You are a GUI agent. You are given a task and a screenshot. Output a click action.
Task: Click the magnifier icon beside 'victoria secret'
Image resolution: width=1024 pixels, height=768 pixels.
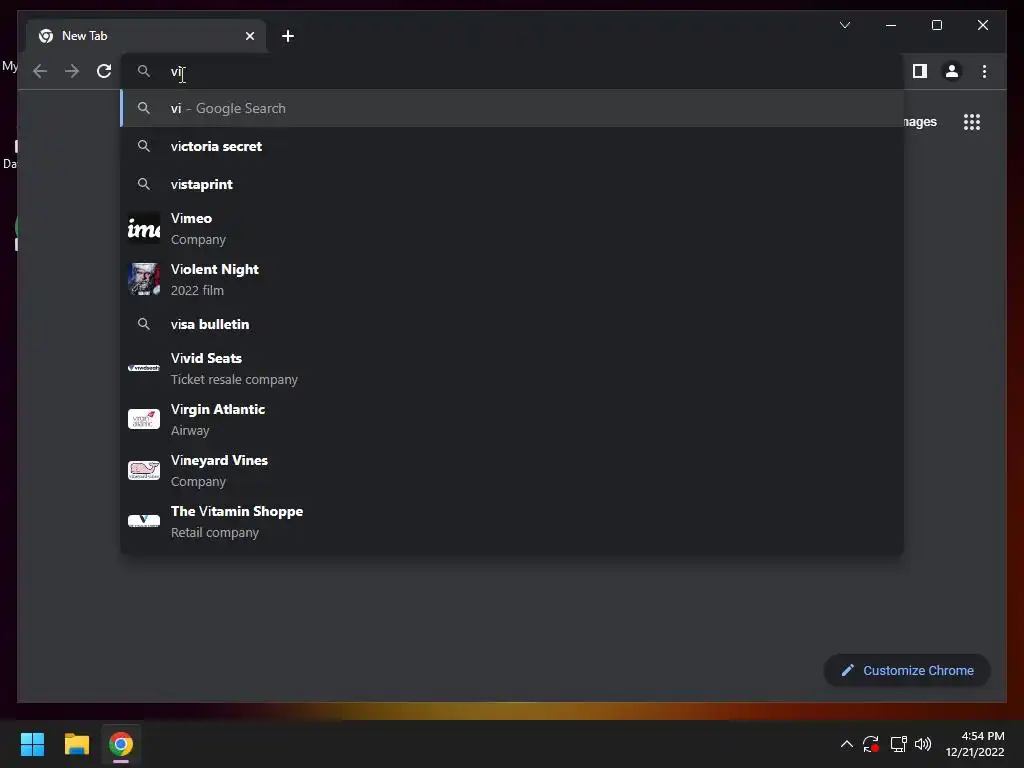(x=144, y=146)
